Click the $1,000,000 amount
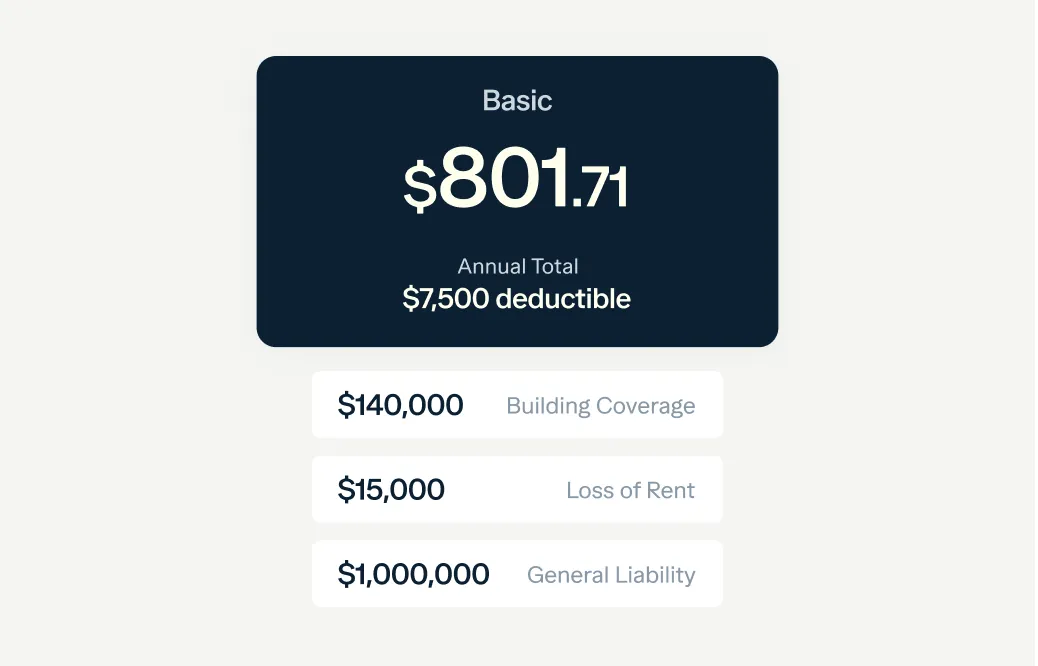Viewport: 1038px width, 666px height. [x=413, y=574]
